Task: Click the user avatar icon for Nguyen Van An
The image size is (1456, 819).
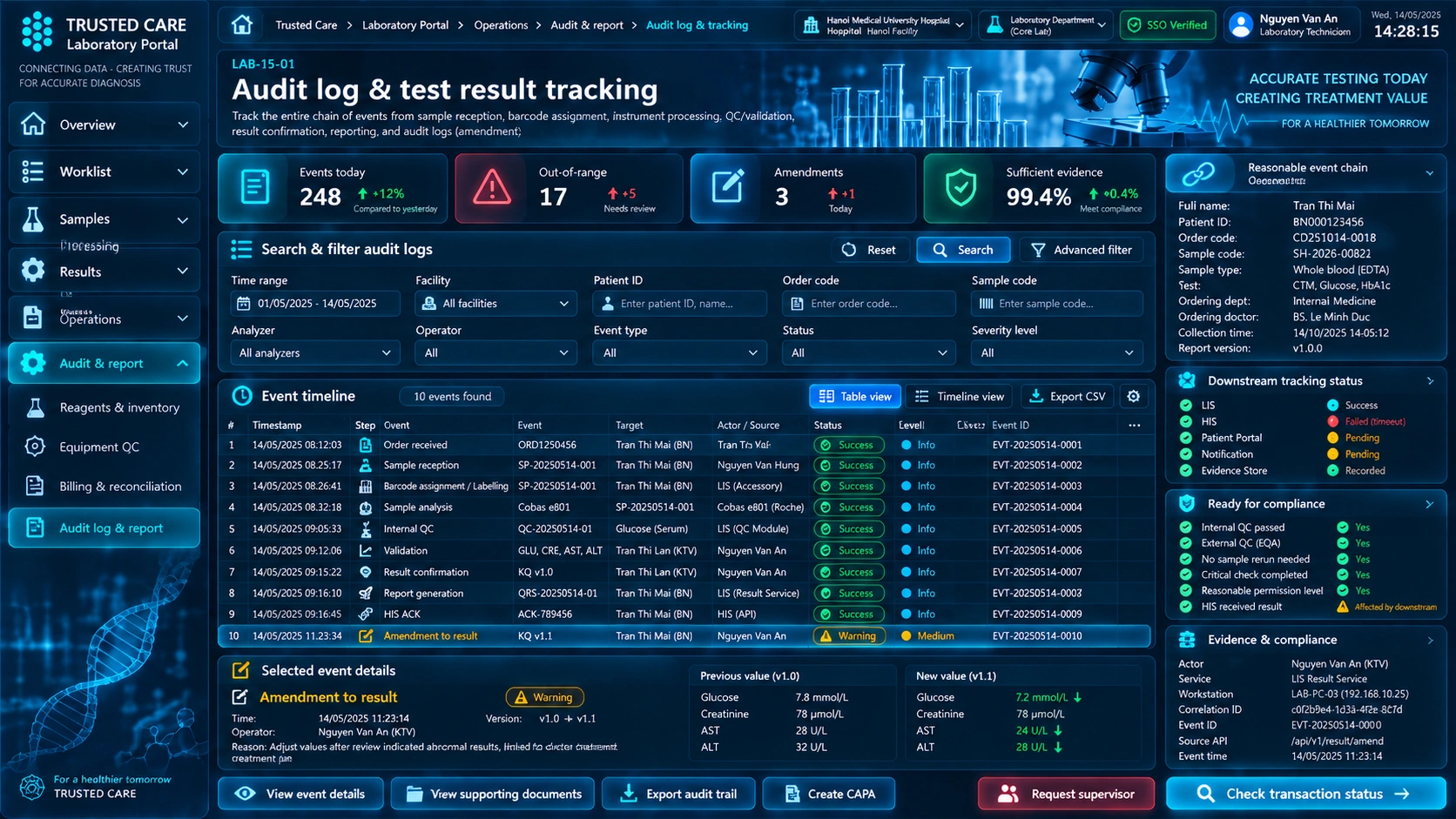Action: 1240,25
